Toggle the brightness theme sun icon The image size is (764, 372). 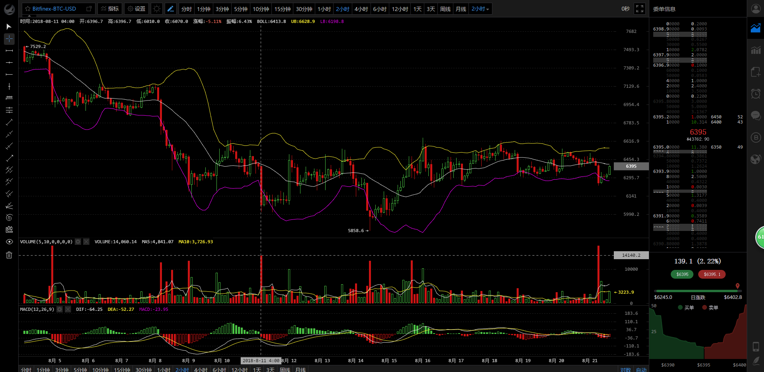(x=156, y=9)
